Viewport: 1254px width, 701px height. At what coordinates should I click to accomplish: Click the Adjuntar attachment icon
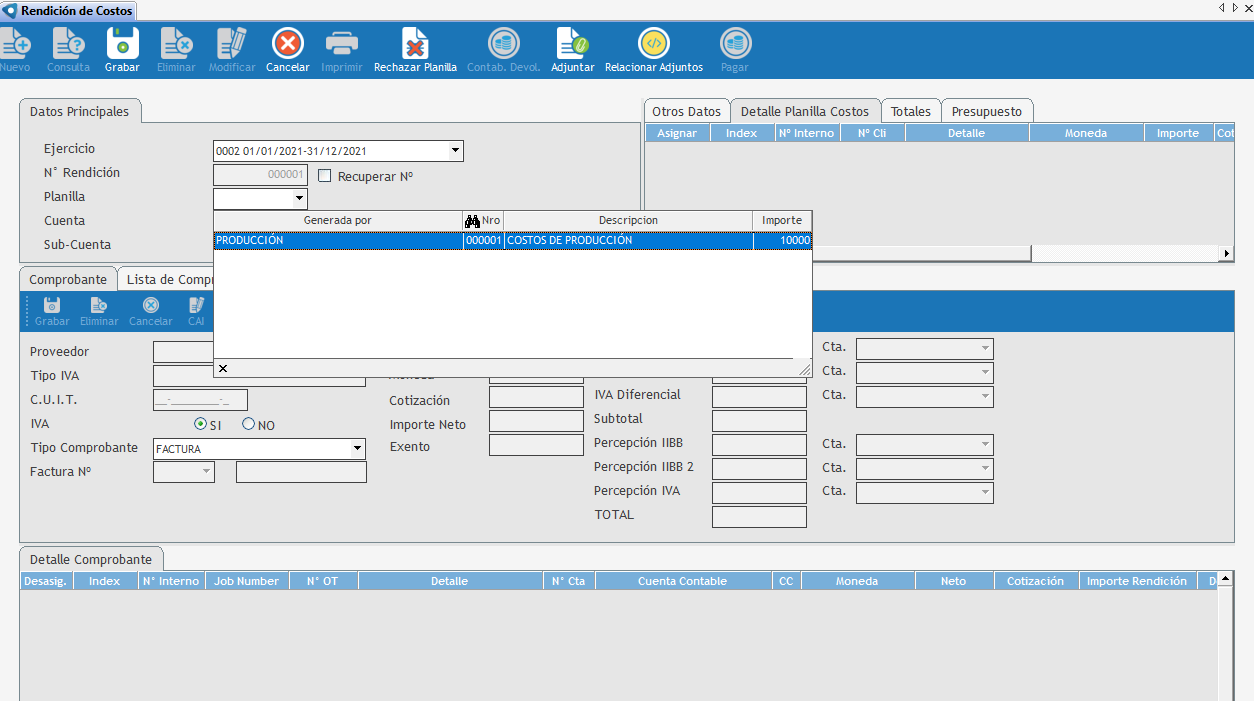coord(572,44)
